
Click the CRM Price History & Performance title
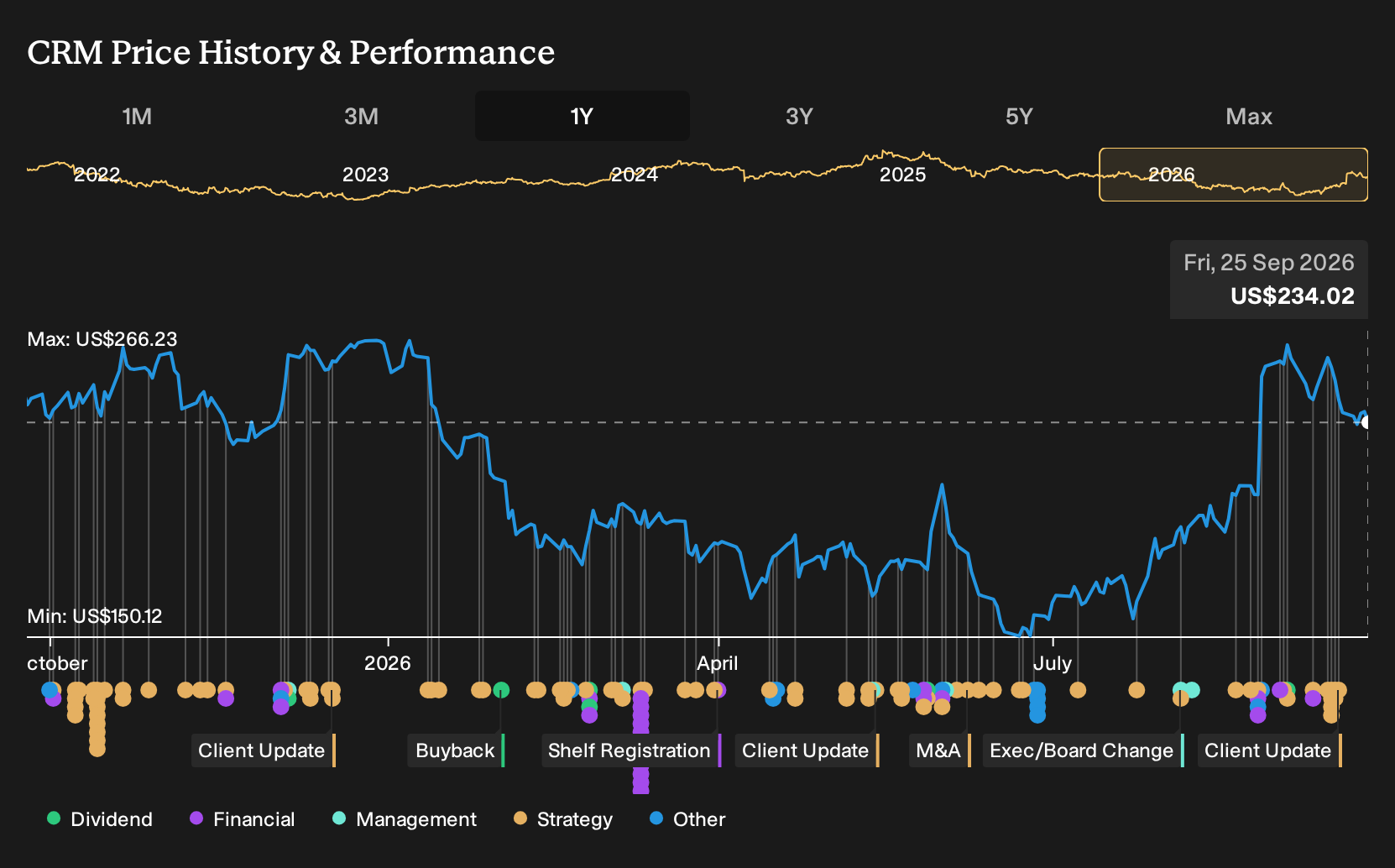pyautogui.click(x=291, y=52)
